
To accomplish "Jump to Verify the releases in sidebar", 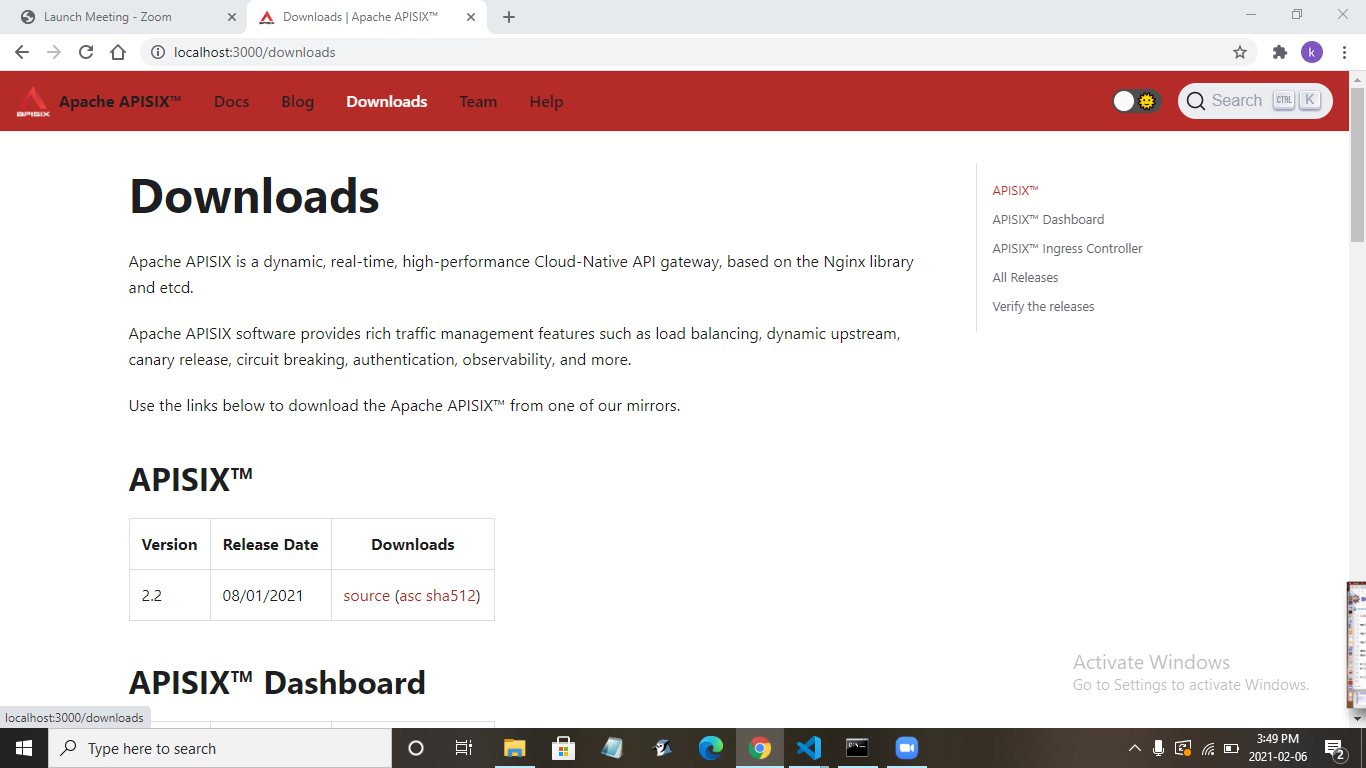I will coord(1043,306).
